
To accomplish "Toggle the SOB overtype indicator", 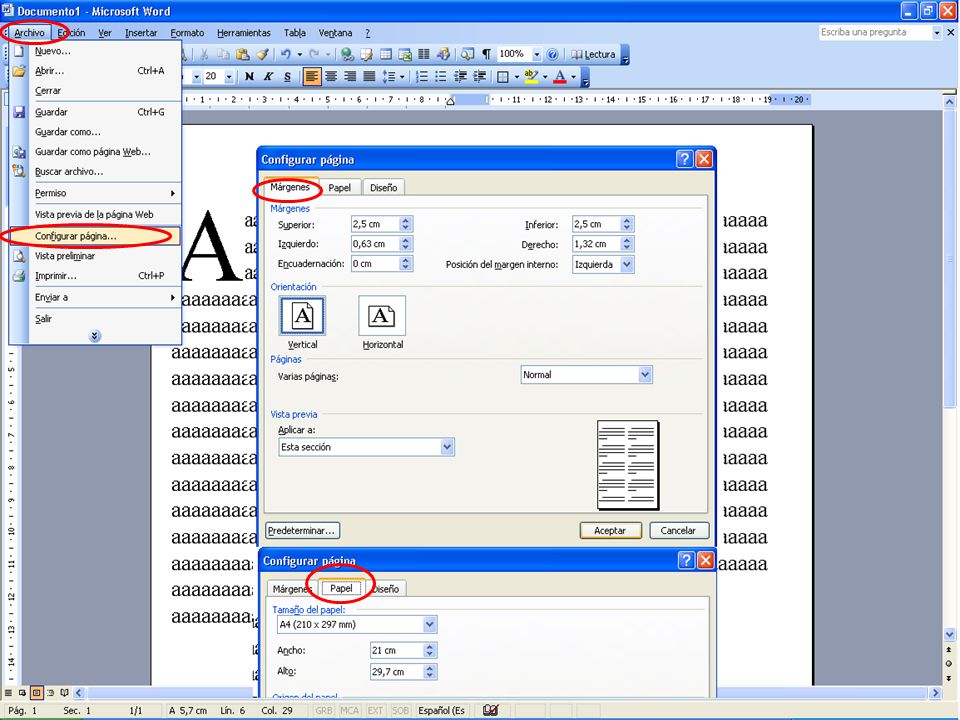I will tap(400, 710).
